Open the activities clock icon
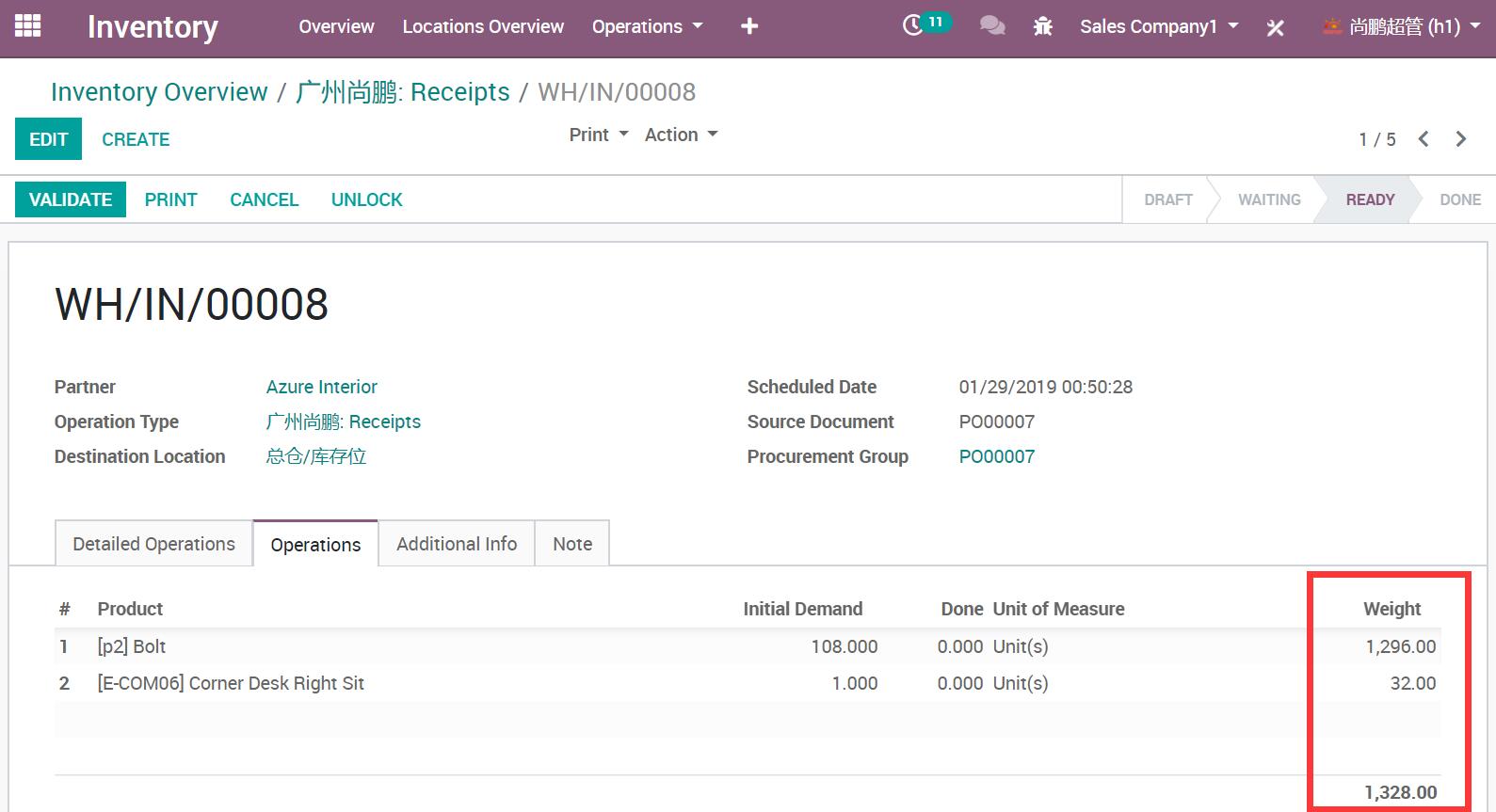The width and height of the screenshot is (1496, 812). click(912, 25)
